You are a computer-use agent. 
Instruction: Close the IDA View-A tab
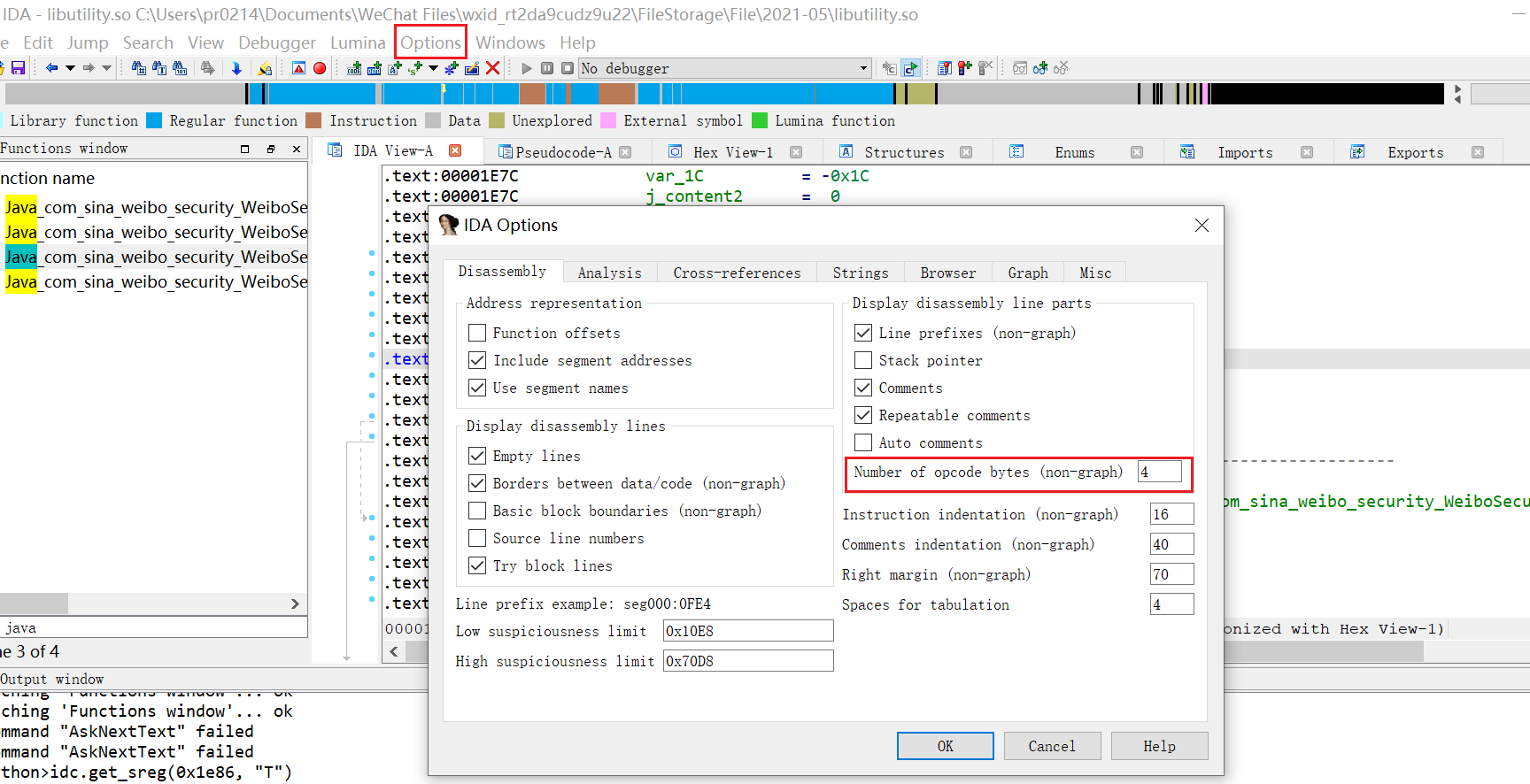click(455, 151)
